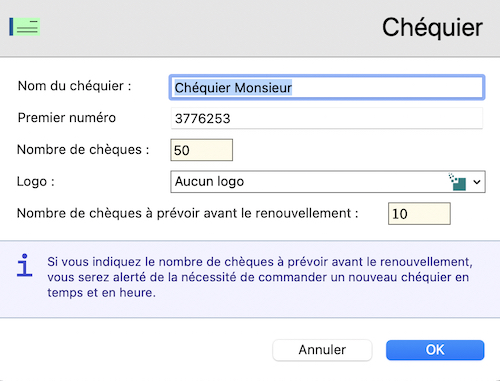This screenshot has width=500, height=381.
Task: Click the Premier numéro label
Action: [67, 118]
